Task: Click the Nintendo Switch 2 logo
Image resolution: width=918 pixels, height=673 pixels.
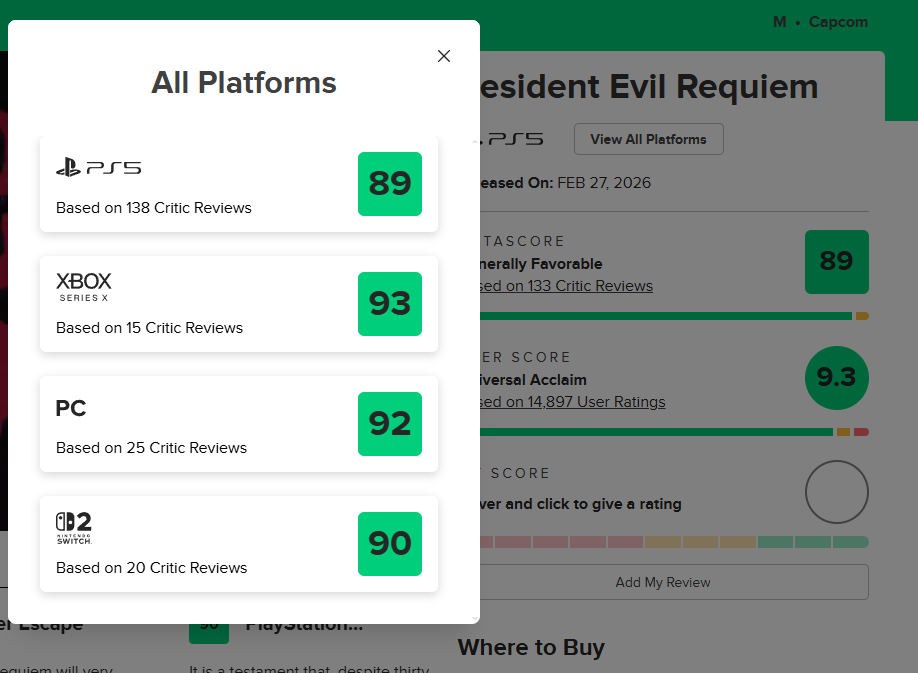Action: click(x=74, y=528)
